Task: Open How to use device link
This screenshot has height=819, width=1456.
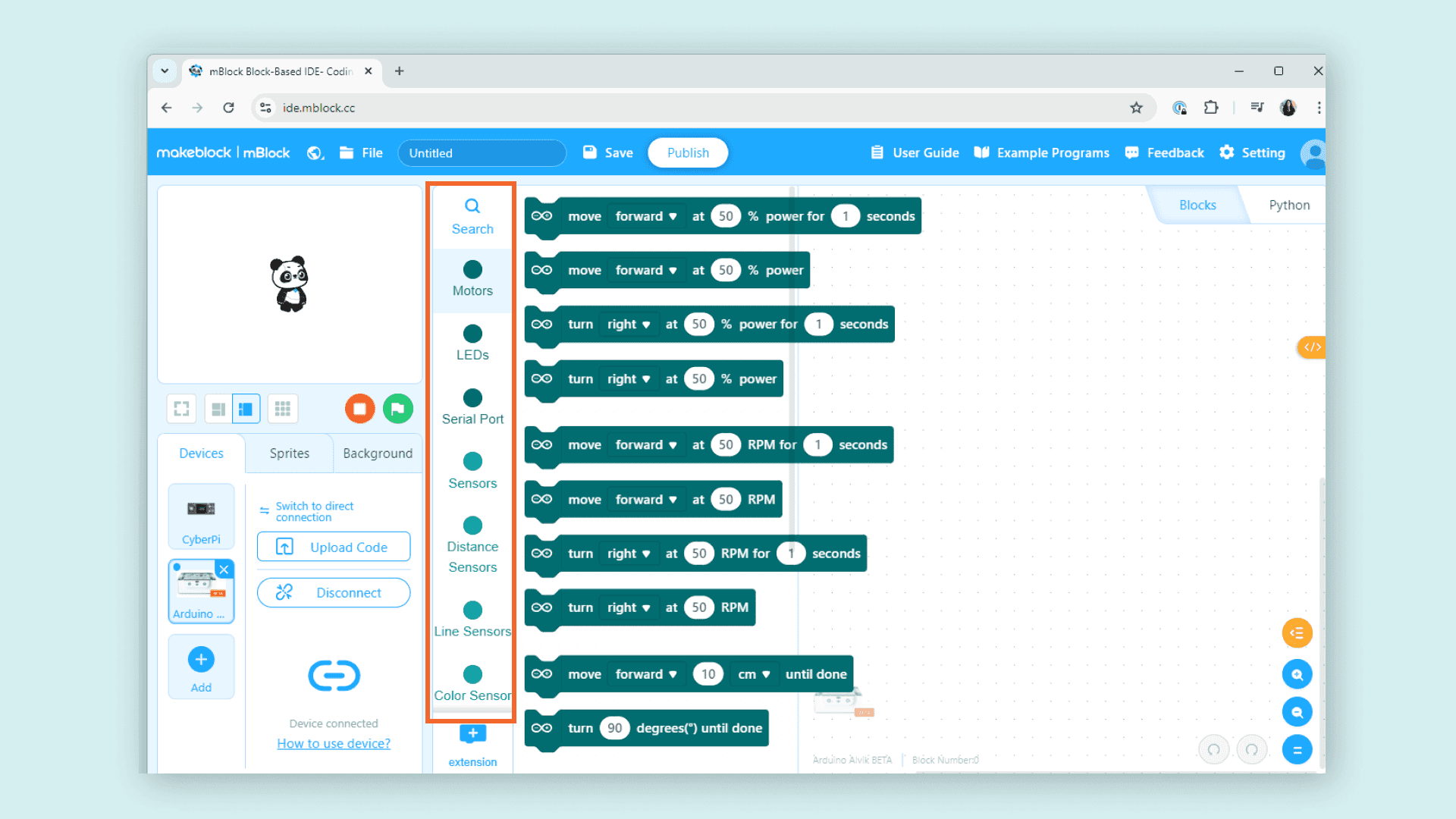Action: [x=334, y=743]
